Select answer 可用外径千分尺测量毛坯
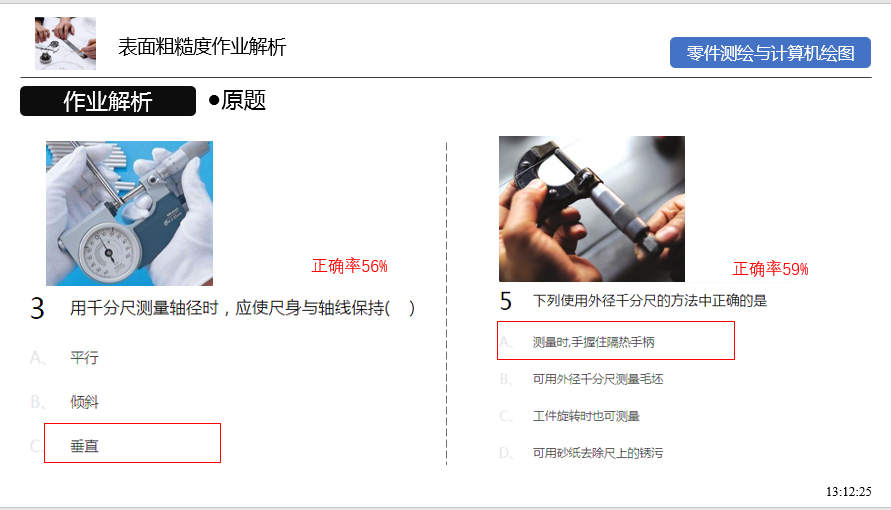Image resolution: width=891 pixels, height=510 pixels. tap(598, 379)
